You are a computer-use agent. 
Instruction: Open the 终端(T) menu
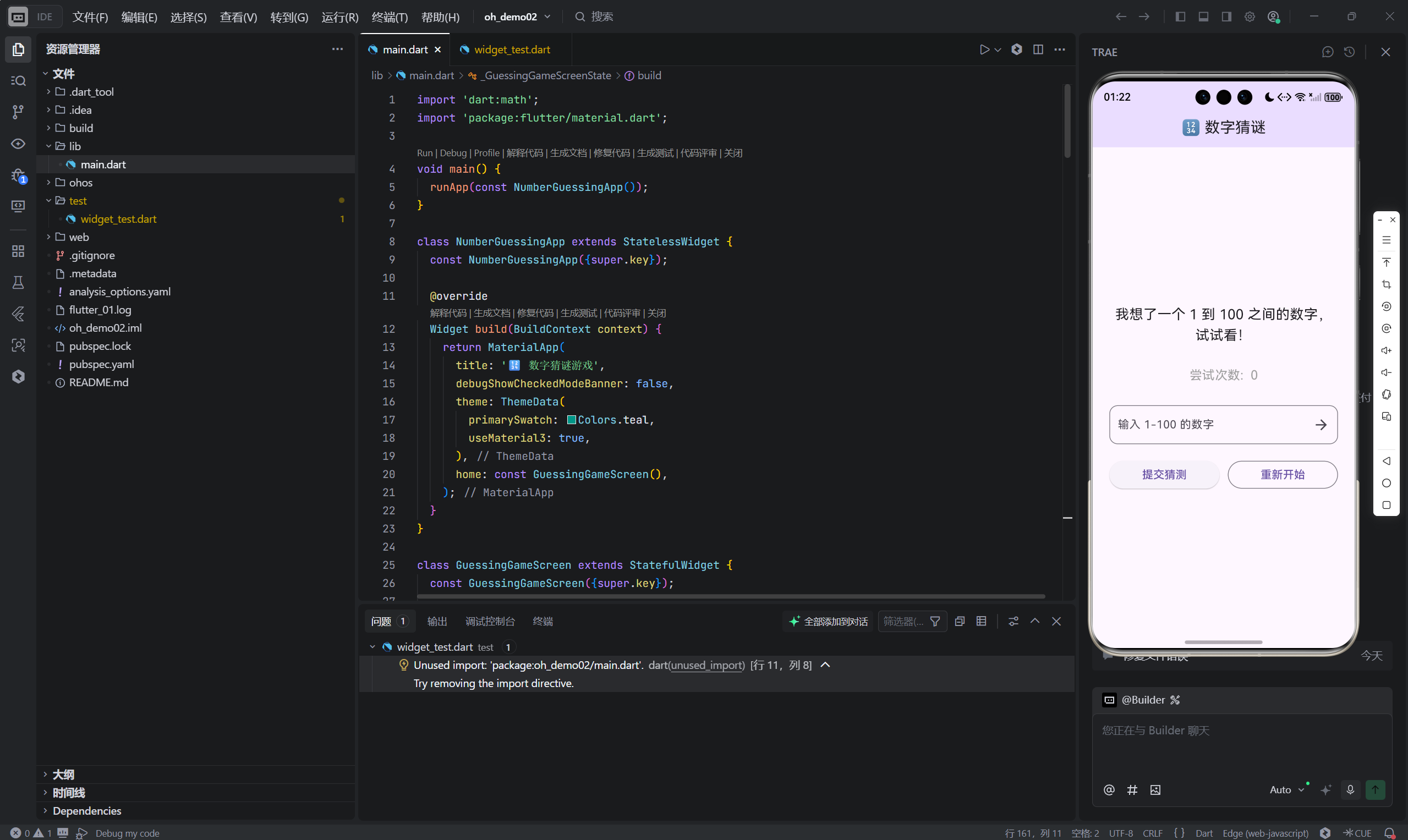[x=389, y=17]
